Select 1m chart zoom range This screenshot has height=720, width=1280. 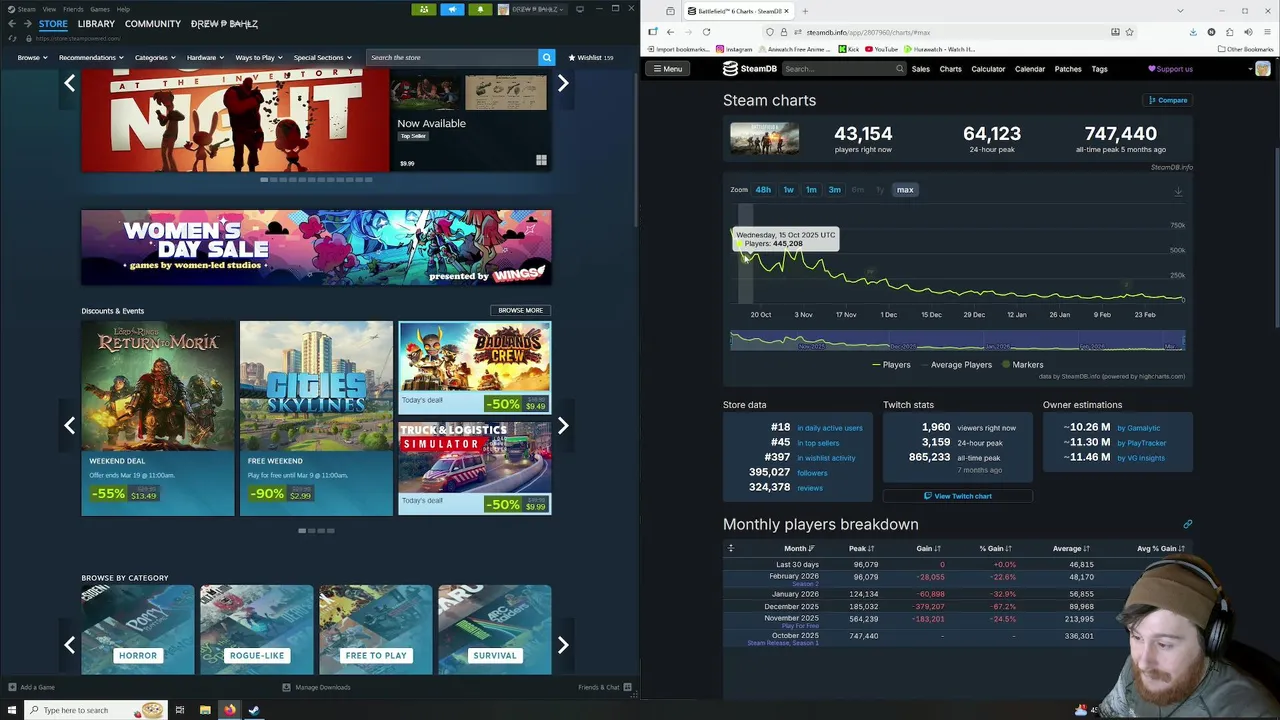(x=811, y=190)
